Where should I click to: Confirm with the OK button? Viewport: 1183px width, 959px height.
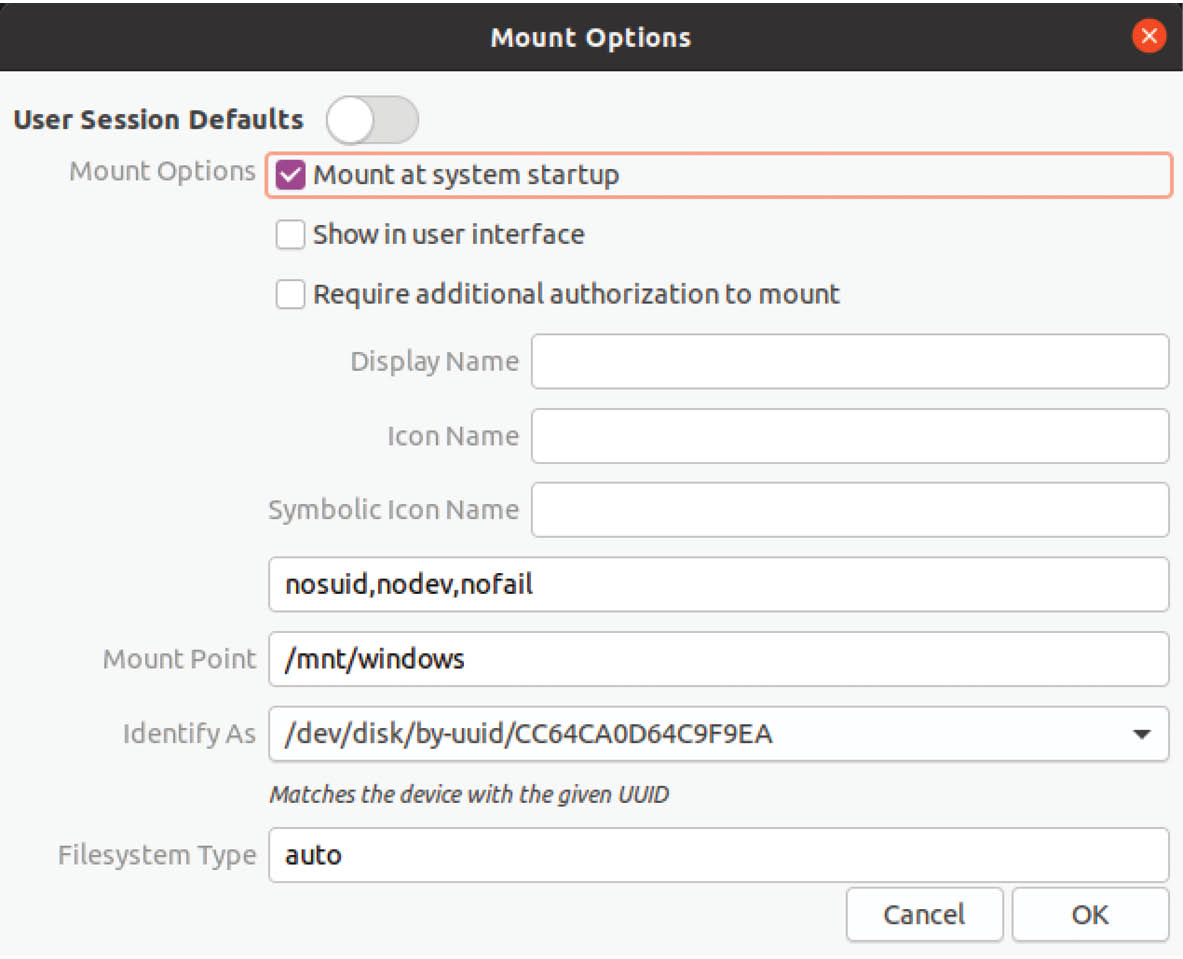pos(1089,915)
